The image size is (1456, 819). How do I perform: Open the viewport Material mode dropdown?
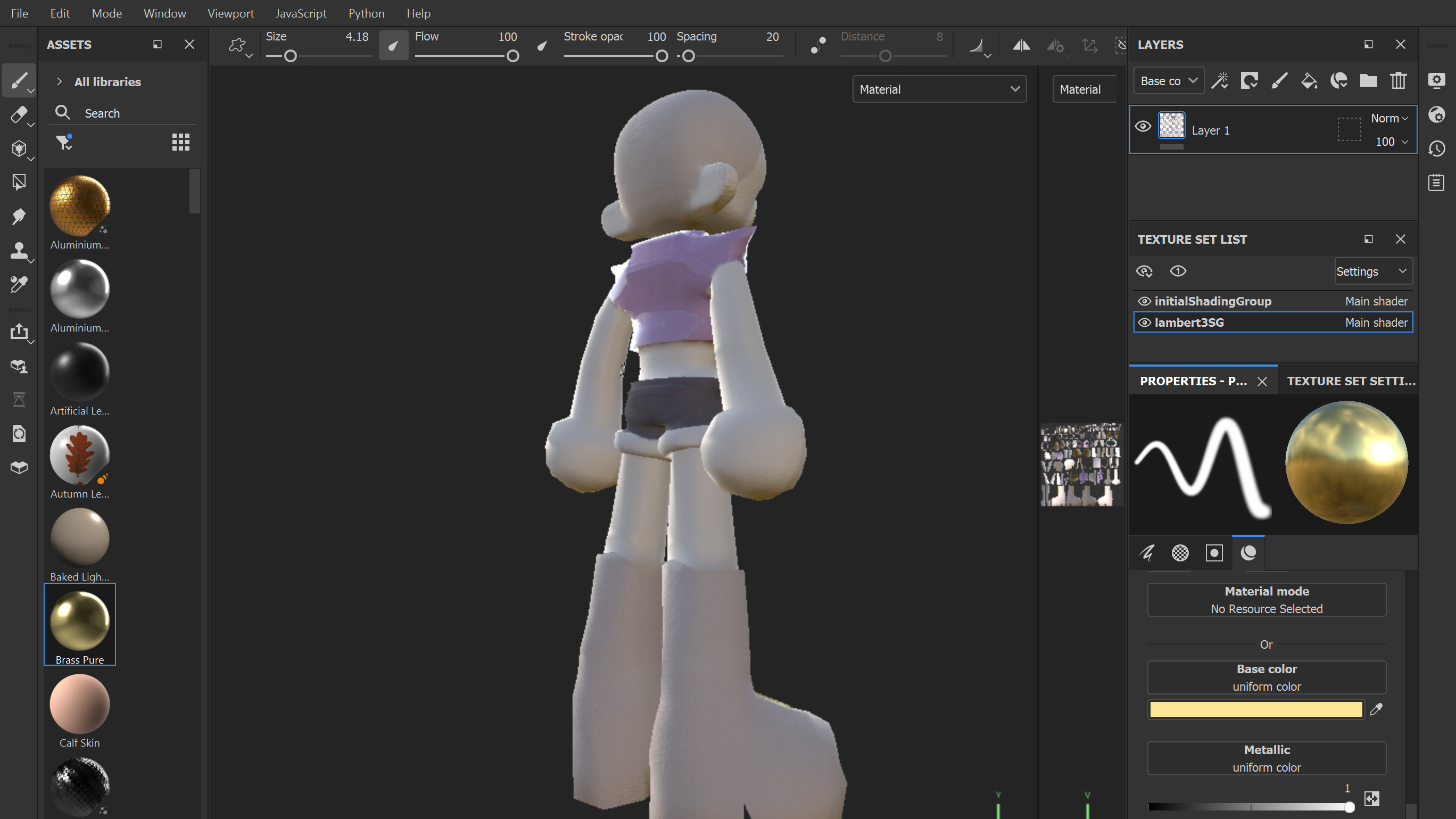click(x=939, y=89)
